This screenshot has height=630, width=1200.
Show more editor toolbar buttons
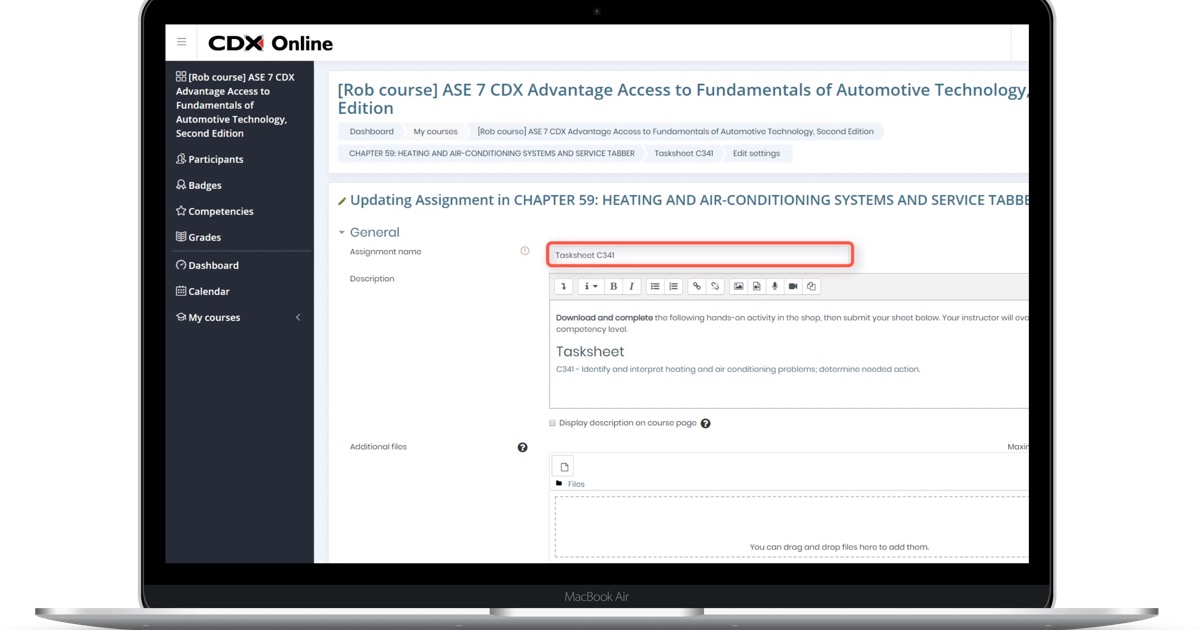[x=564, y=287]
